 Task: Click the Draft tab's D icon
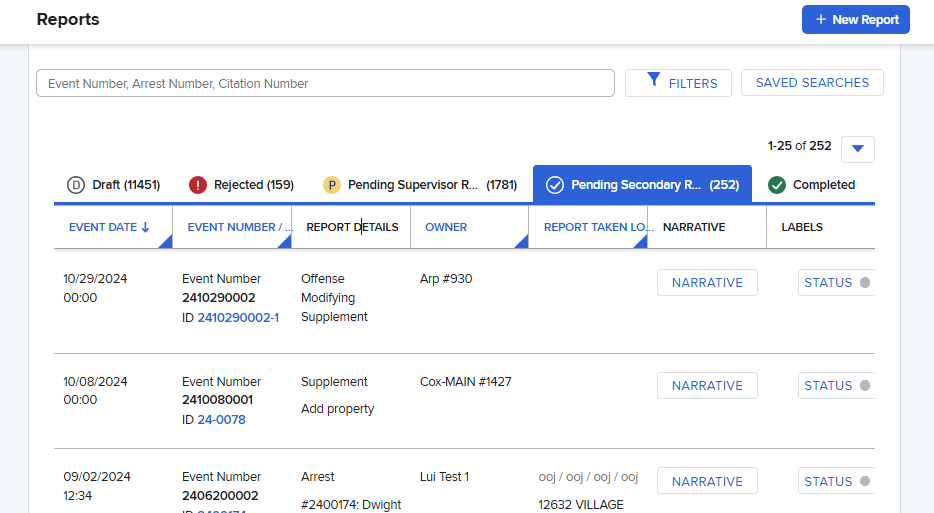[x=75, y=185]
